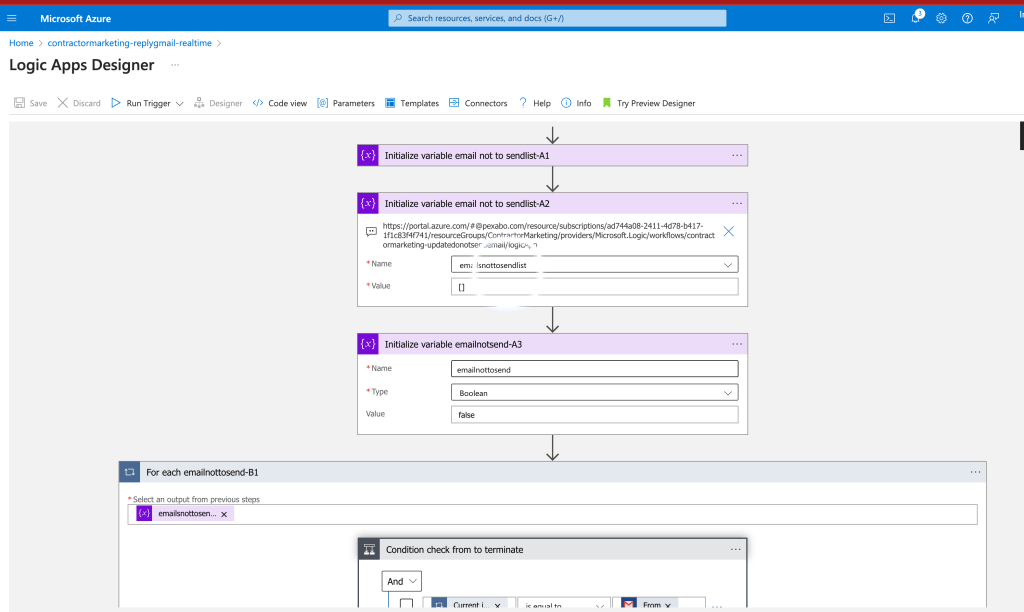Image resolution: width=1024 pixels, height=612 pixels.
Task: Open the Type dropdown set to Boolean
Action: (x=594, y=393)
